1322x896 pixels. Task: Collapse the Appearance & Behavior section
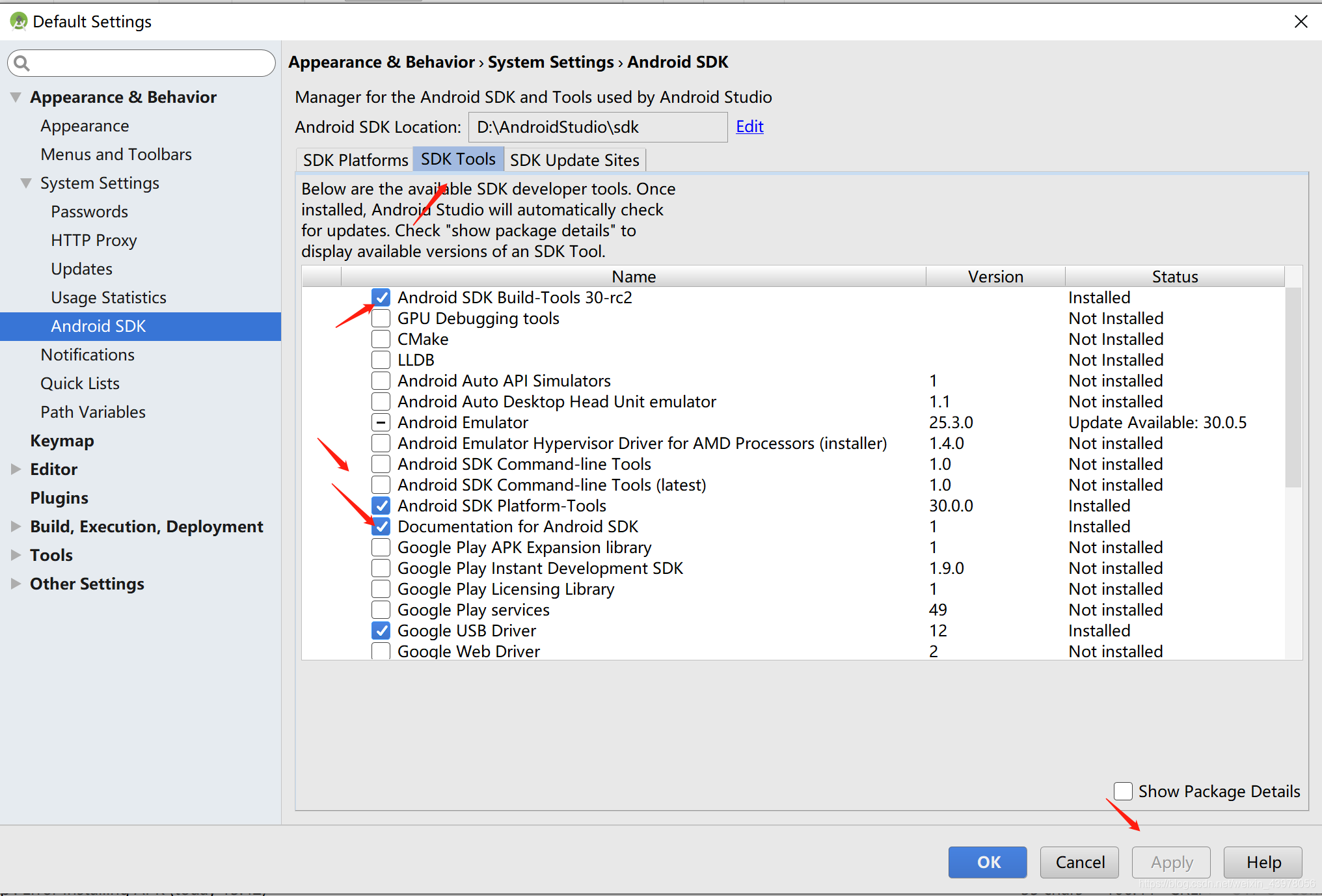[15, 96]
